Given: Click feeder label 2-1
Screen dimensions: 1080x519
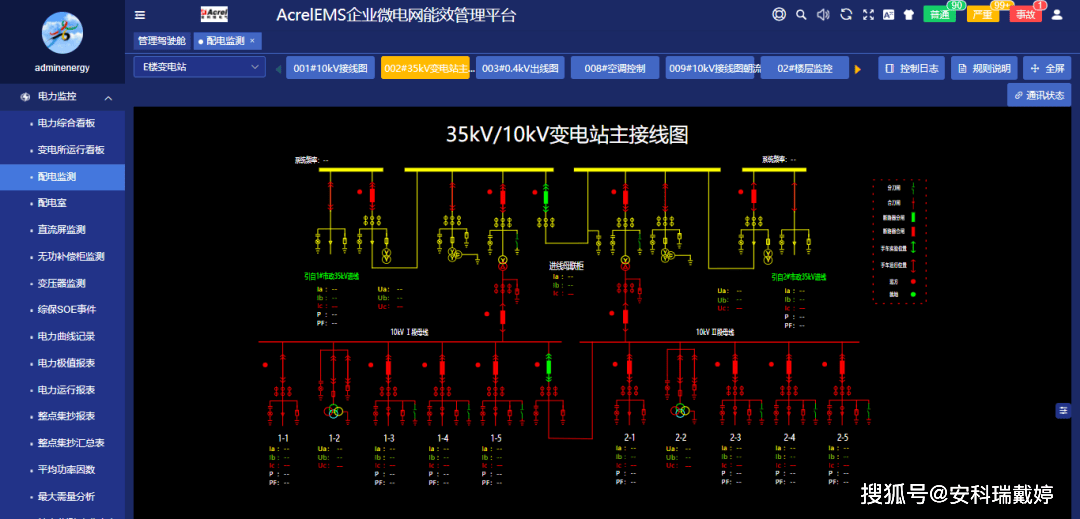Looking at the screenshot, I should pos(630,438).
